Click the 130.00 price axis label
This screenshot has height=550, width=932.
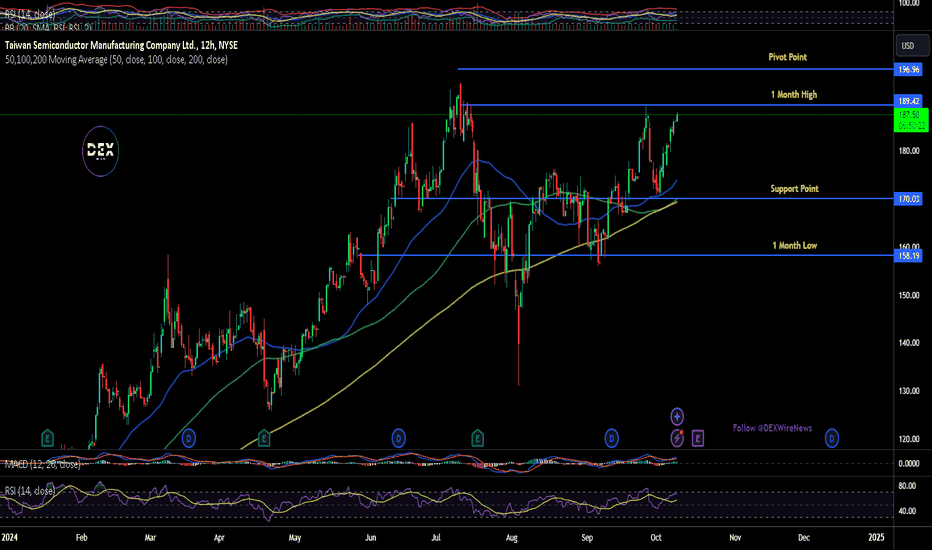pyautogui.click(x=909, y=391)
